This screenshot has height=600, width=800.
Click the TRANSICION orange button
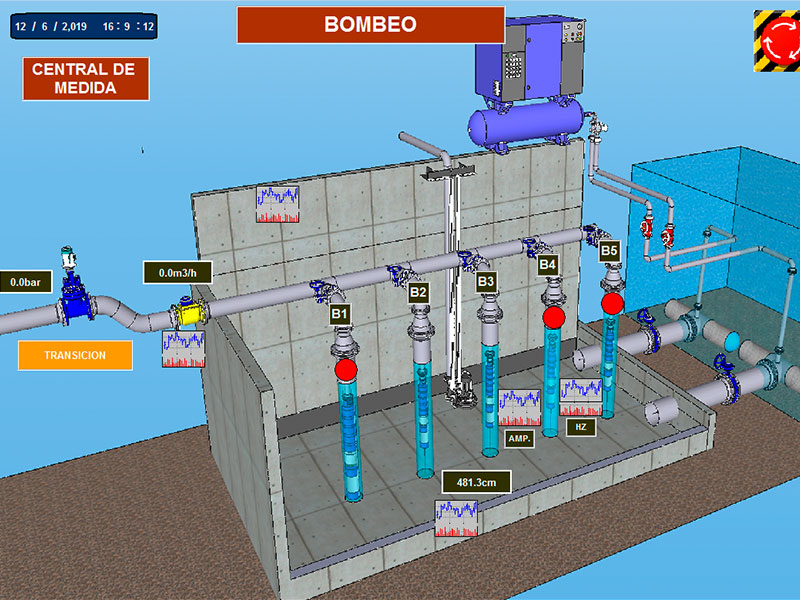(x=75, y=355)
